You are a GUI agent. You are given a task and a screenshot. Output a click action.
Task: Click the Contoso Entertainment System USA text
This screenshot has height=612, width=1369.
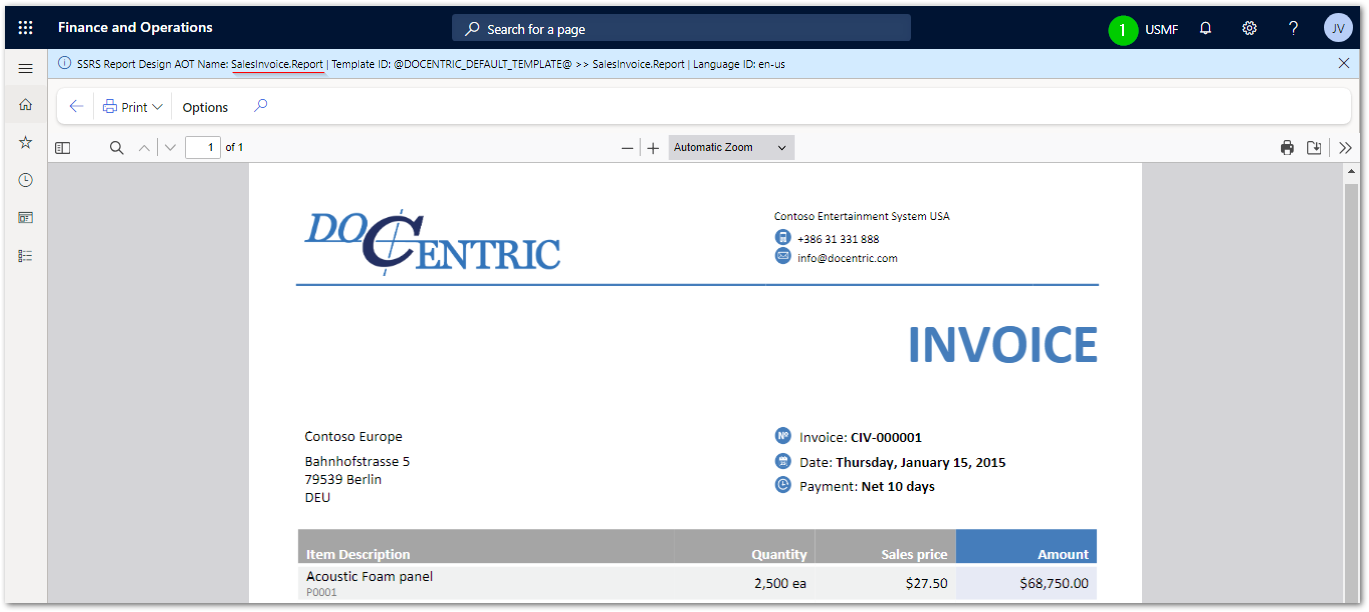[x=862, y=216]
